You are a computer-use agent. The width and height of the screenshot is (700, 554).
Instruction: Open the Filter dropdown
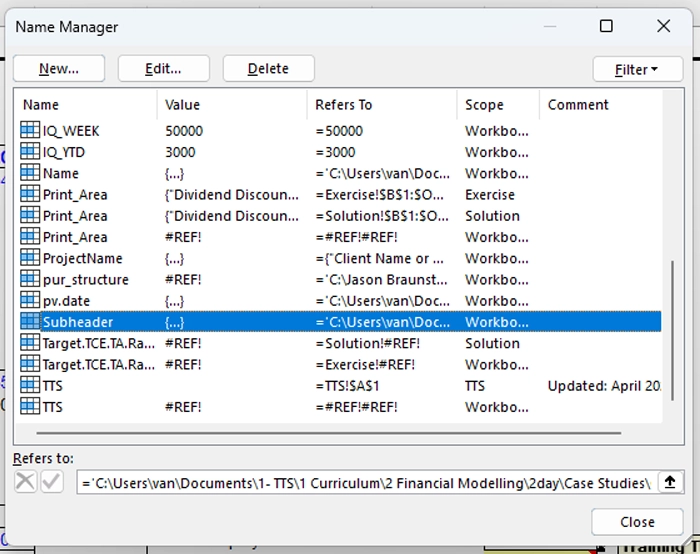point(638,69)
